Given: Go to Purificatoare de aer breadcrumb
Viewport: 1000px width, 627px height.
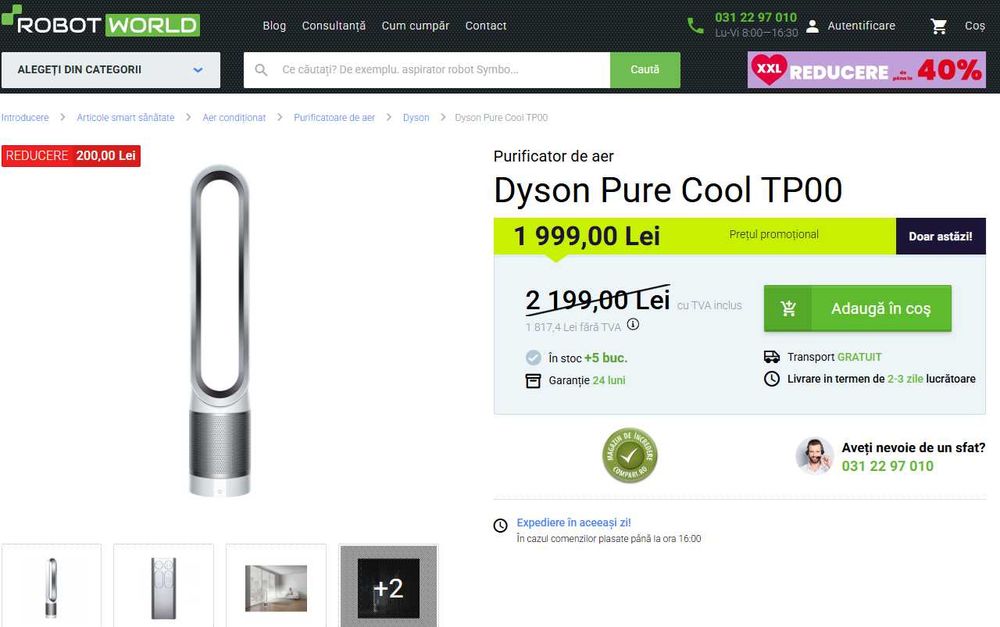Looking at the screenshot, I should (334, 117).
